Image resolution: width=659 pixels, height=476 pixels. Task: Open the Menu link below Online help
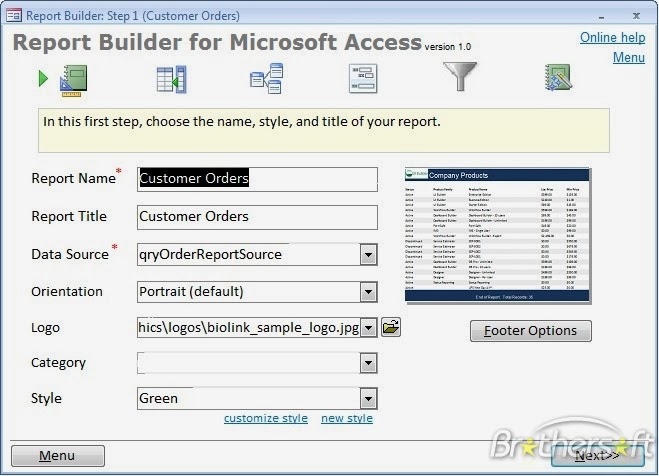click(629, 57)
